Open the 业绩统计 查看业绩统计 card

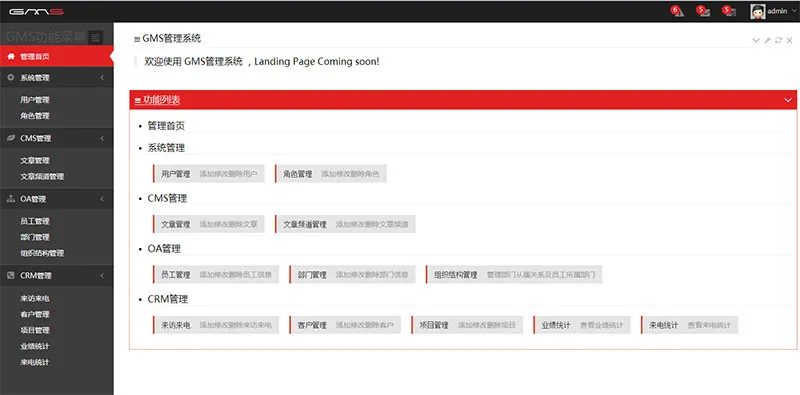[582, 325]
